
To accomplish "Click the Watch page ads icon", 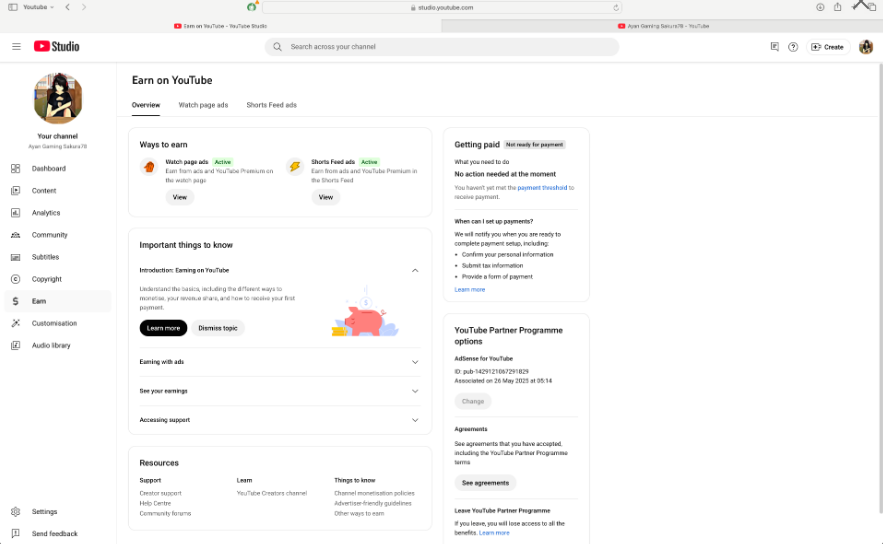I will [149, 167].
